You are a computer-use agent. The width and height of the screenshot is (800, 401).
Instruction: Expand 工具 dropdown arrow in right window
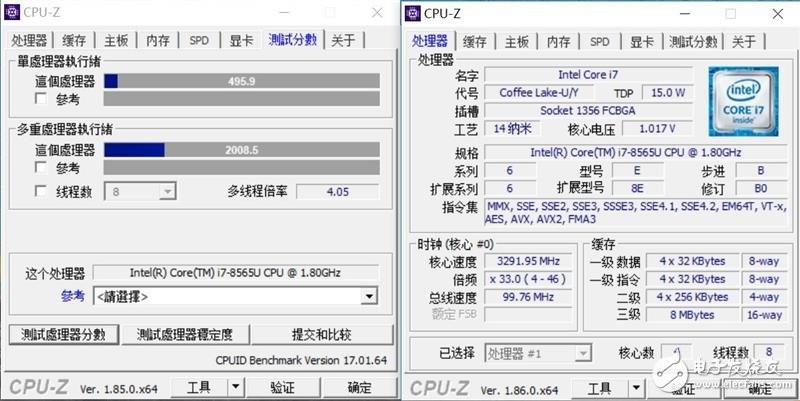click(635, 389)
